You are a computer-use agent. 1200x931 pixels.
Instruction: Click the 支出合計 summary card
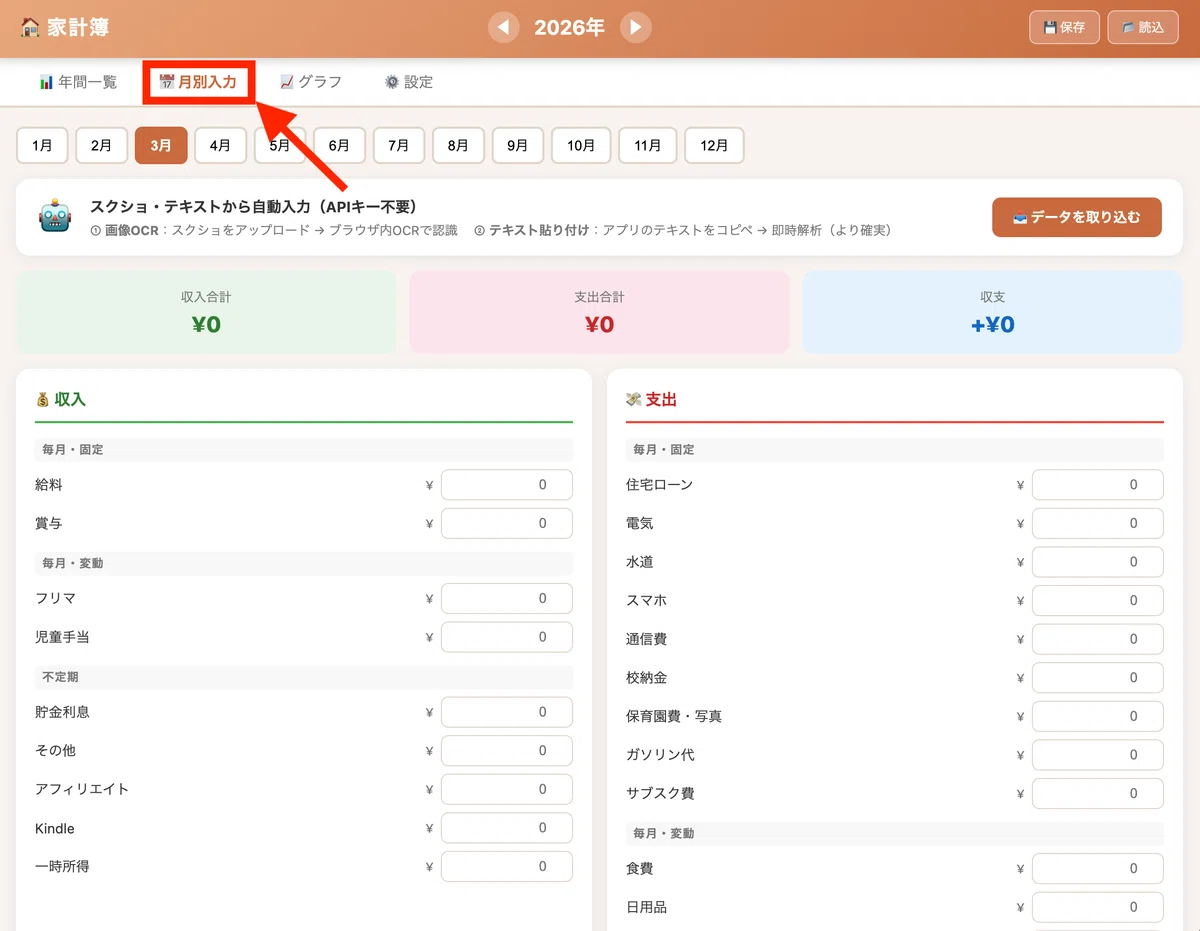(x=600, y=312)
